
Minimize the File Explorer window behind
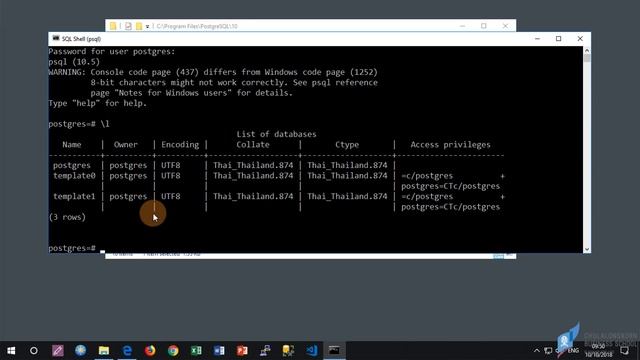pos(462,26)
